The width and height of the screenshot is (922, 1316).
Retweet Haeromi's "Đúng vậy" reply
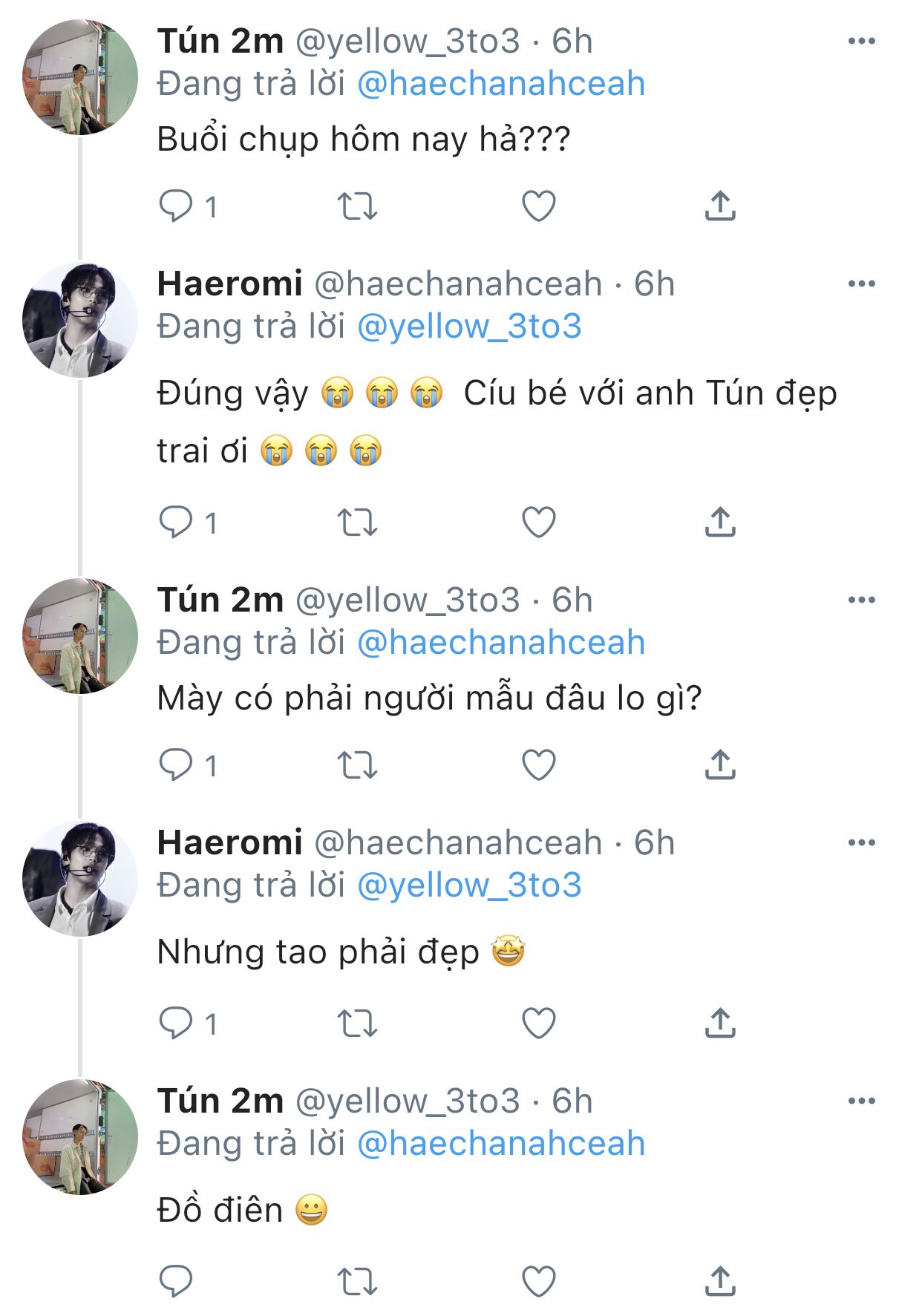(x=357, y=523)
